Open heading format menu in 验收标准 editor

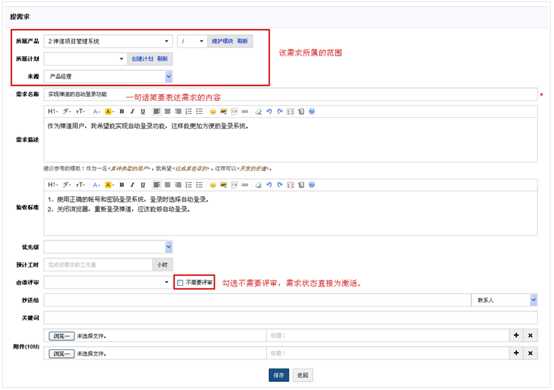click(x=52, y=185)
